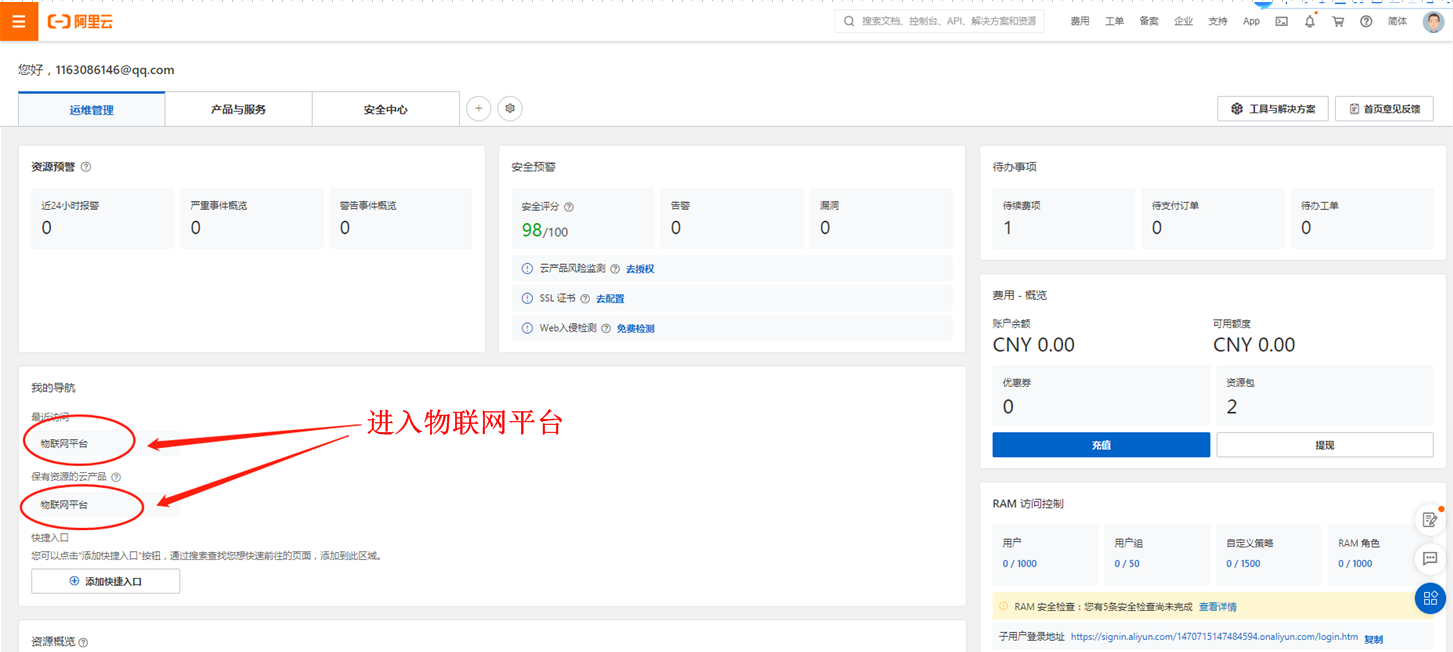The height and width of the screenshot is (652, 1453).
Task: Open the orange hamburger menu icon
Action: [x=19, y=20]
